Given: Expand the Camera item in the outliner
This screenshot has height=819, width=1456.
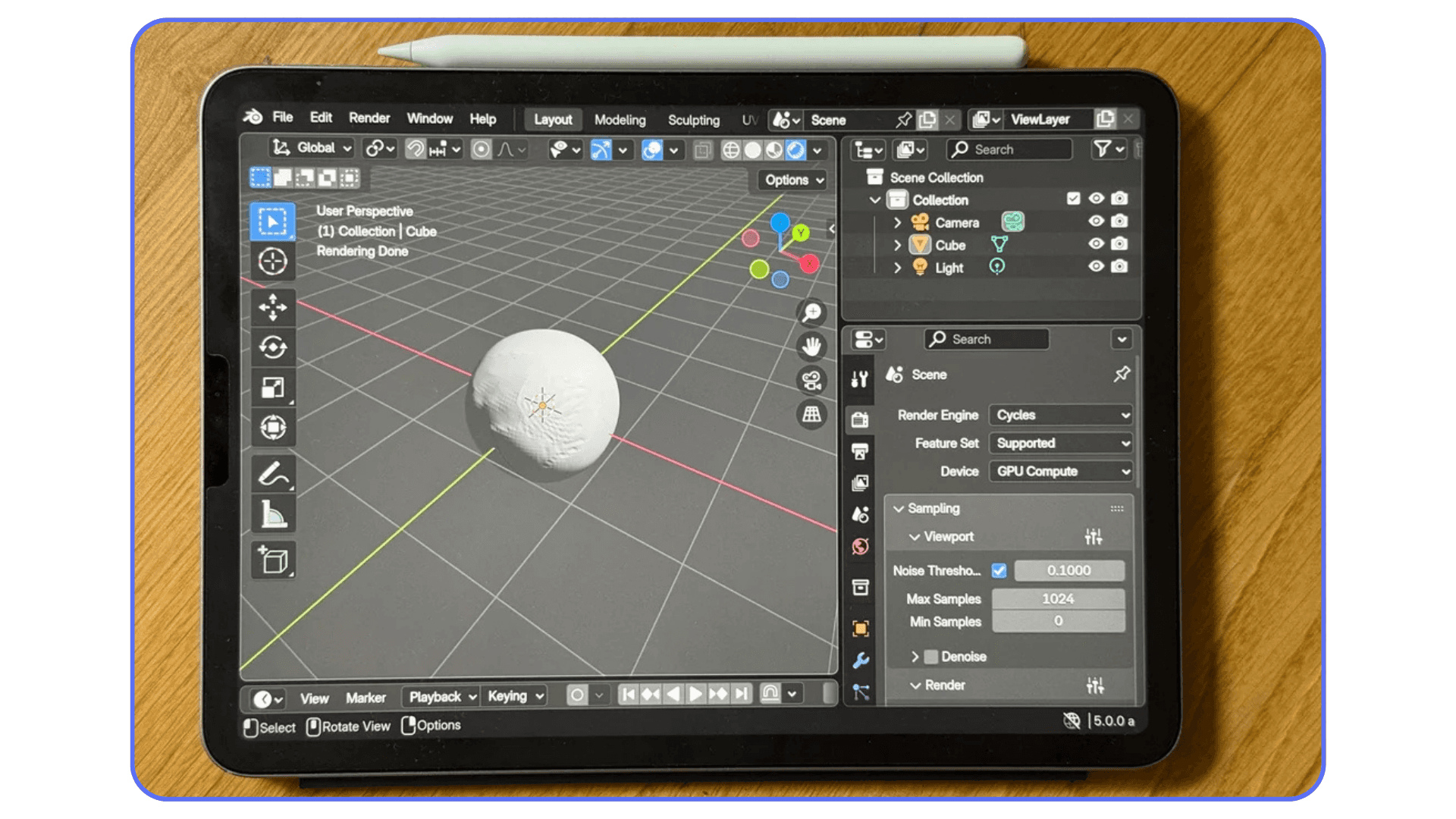Looking at the screenshot, I should [x=898, y=222].
